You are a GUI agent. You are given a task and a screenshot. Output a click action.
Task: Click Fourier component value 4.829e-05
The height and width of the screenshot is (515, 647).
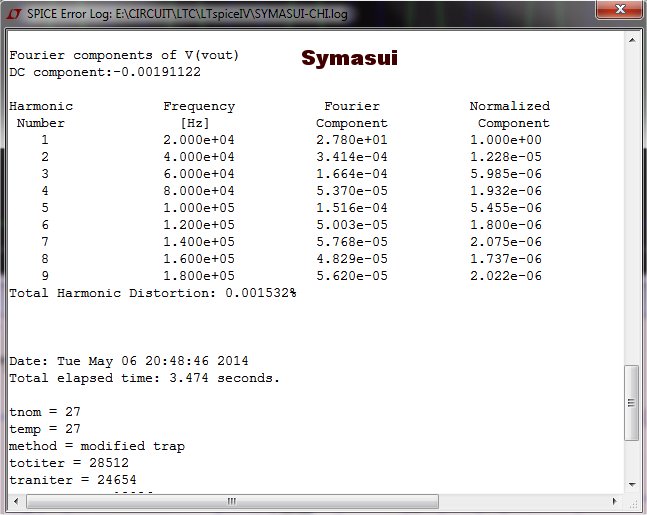(352, 259)
